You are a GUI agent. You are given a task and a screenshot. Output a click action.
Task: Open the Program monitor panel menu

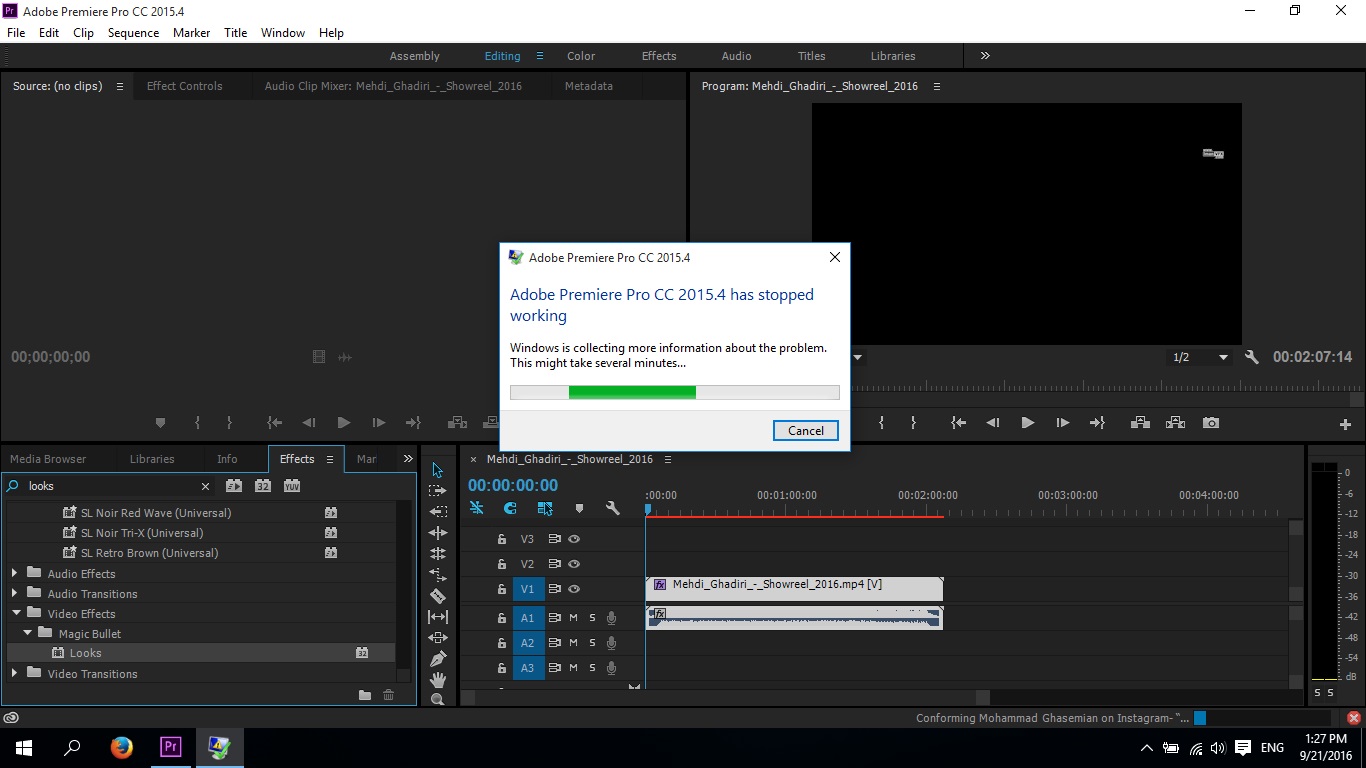pyautogui.click(x=937, y=86)
